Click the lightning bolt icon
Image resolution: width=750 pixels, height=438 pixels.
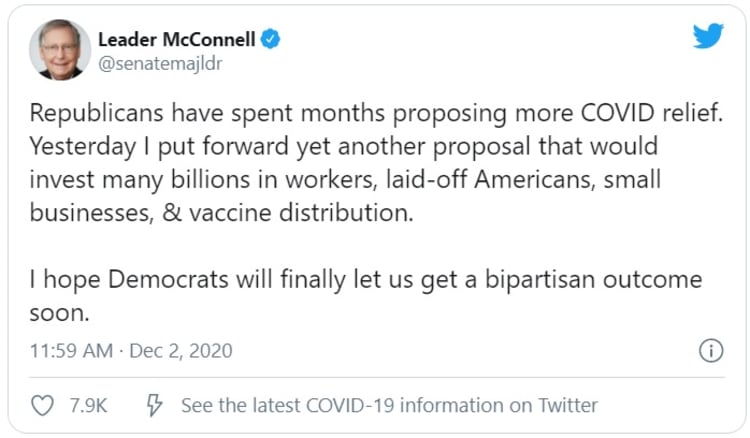(154, 405)
